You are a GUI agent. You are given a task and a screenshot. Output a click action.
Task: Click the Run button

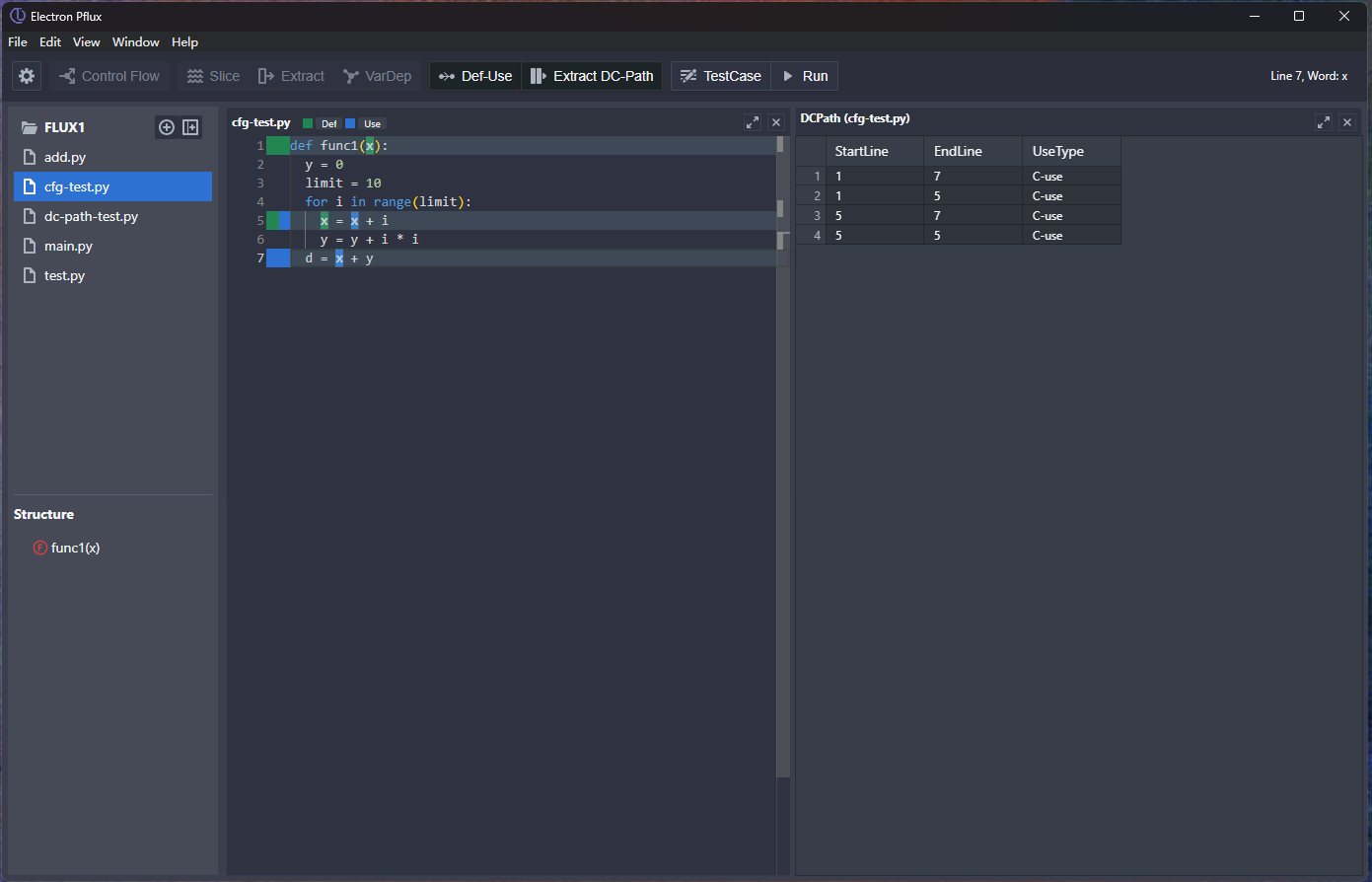pyautogui.click(x=805, y=76)
